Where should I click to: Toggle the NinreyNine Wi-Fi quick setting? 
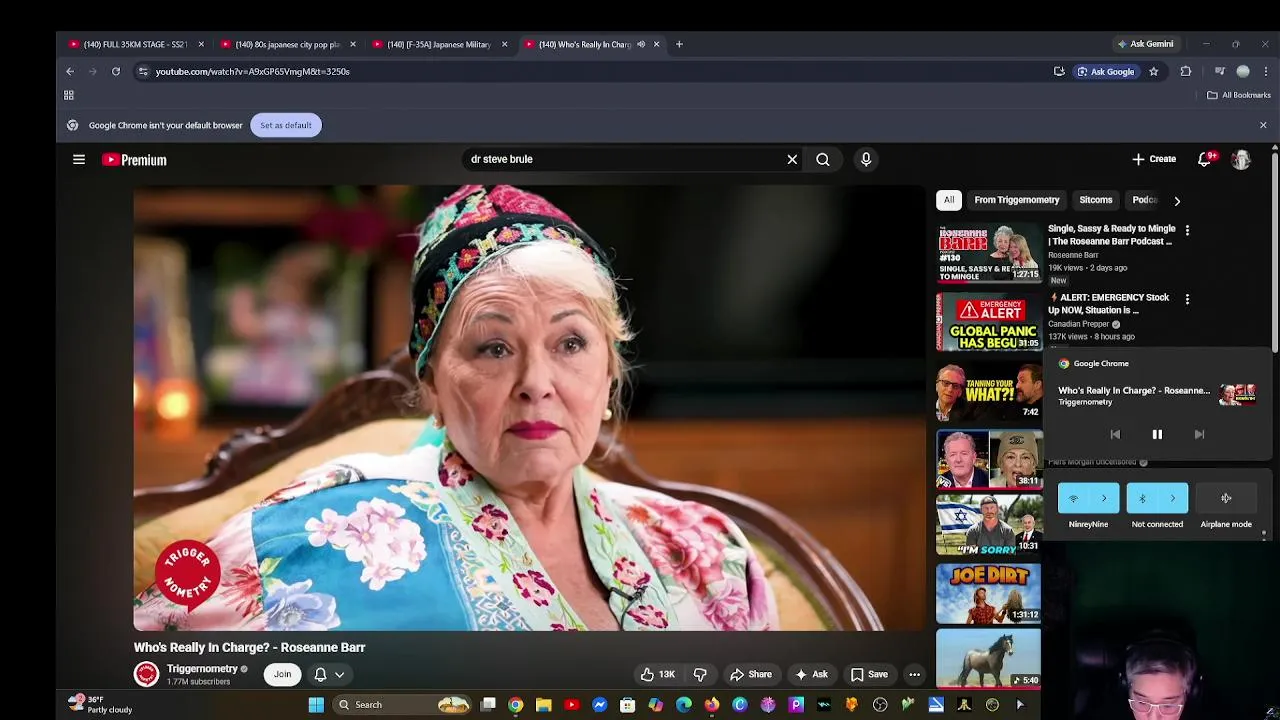1074,498
